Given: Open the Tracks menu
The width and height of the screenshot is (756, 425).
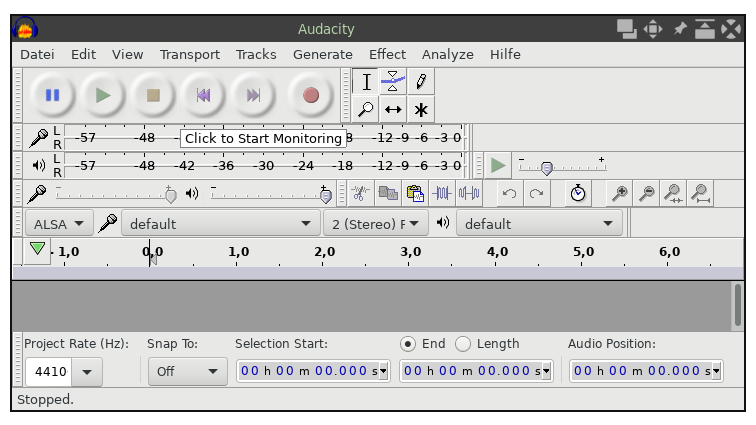Looking at the screenshot, I should point(256,55).
